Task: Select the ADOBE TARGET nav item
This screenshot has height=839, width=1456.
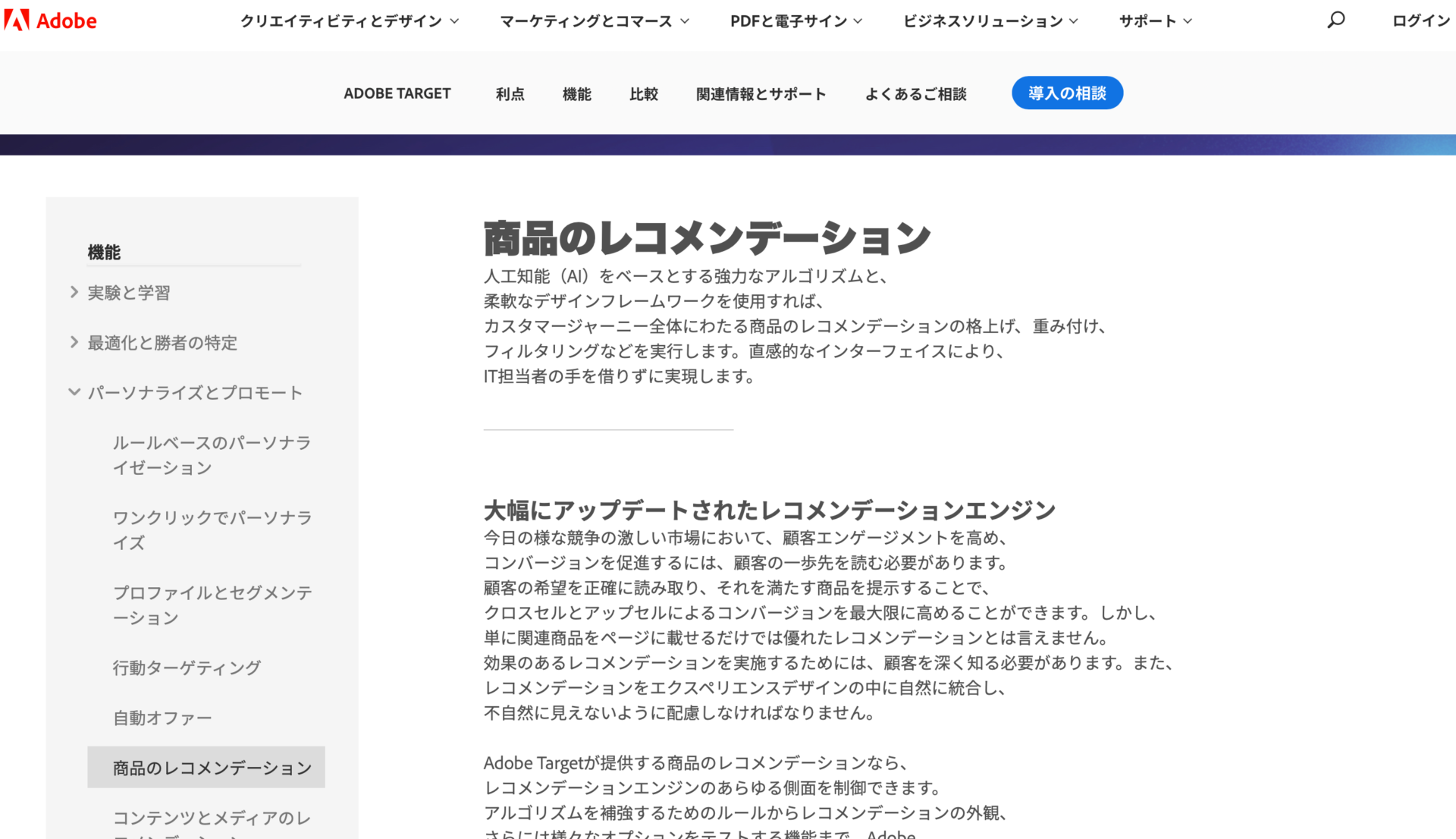Action: 397,93
